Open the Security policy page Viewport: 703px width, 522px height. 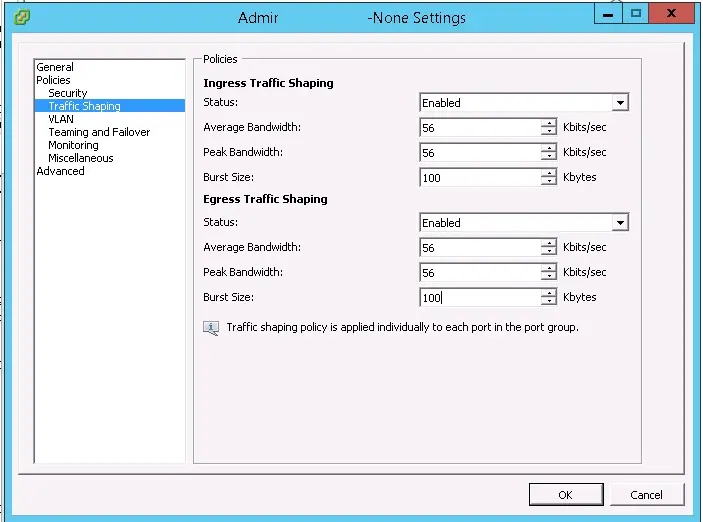tap(68, 93)
